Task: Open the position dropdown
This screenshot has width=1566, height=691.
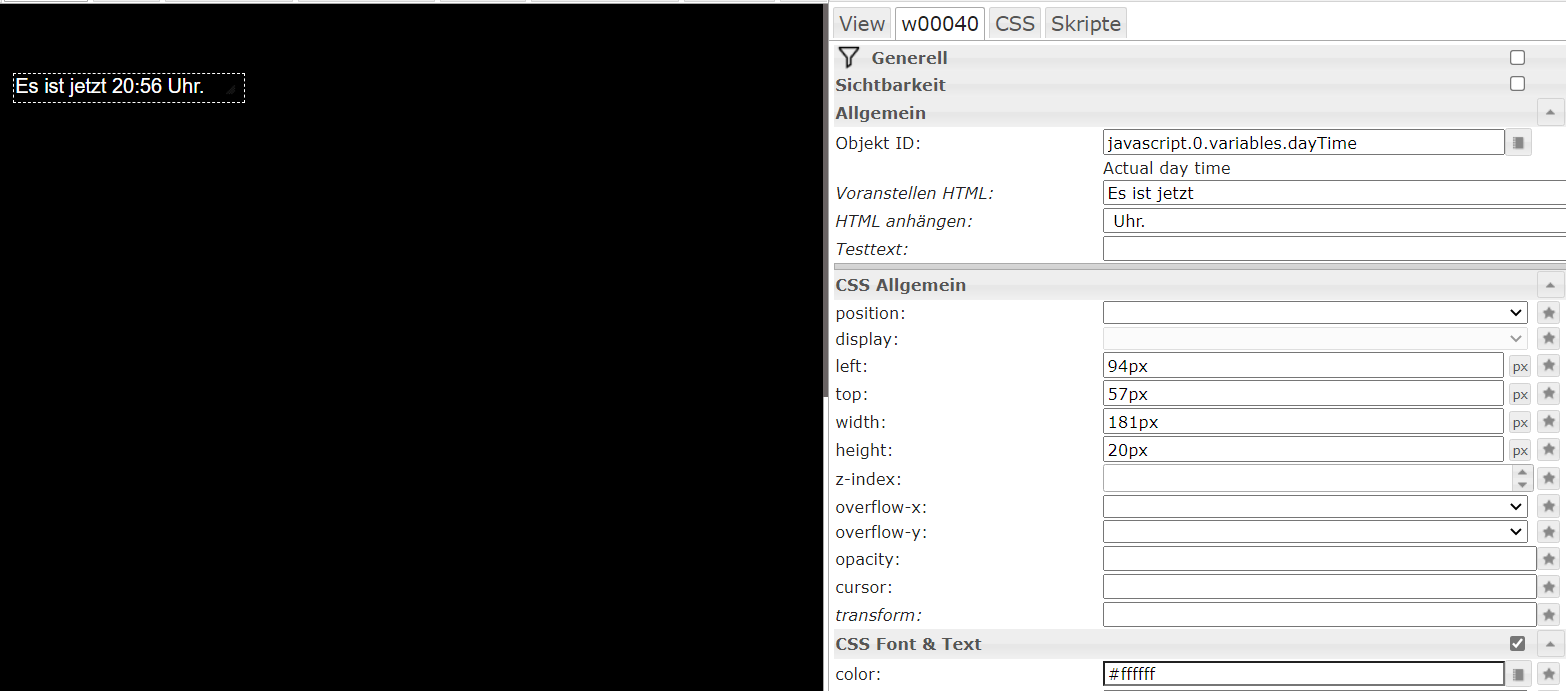Action: click(1315, 313)
